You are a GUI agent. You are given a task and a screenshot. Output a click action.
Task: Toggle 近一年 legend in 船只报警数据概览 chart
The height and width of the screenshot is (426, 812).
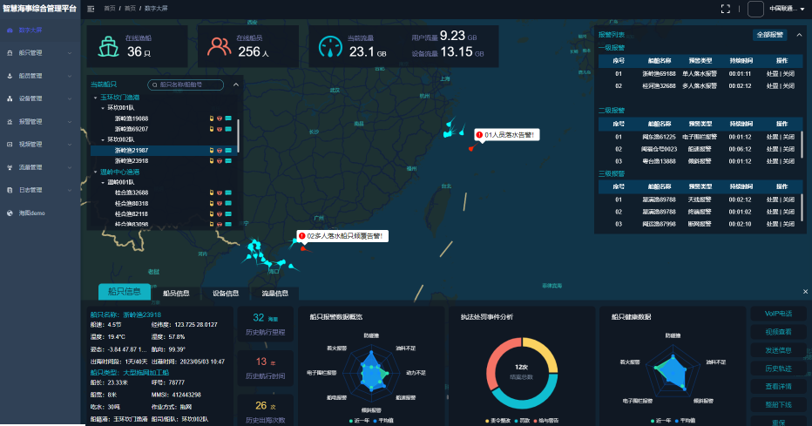pyautogui.click(x=359, y=420)
